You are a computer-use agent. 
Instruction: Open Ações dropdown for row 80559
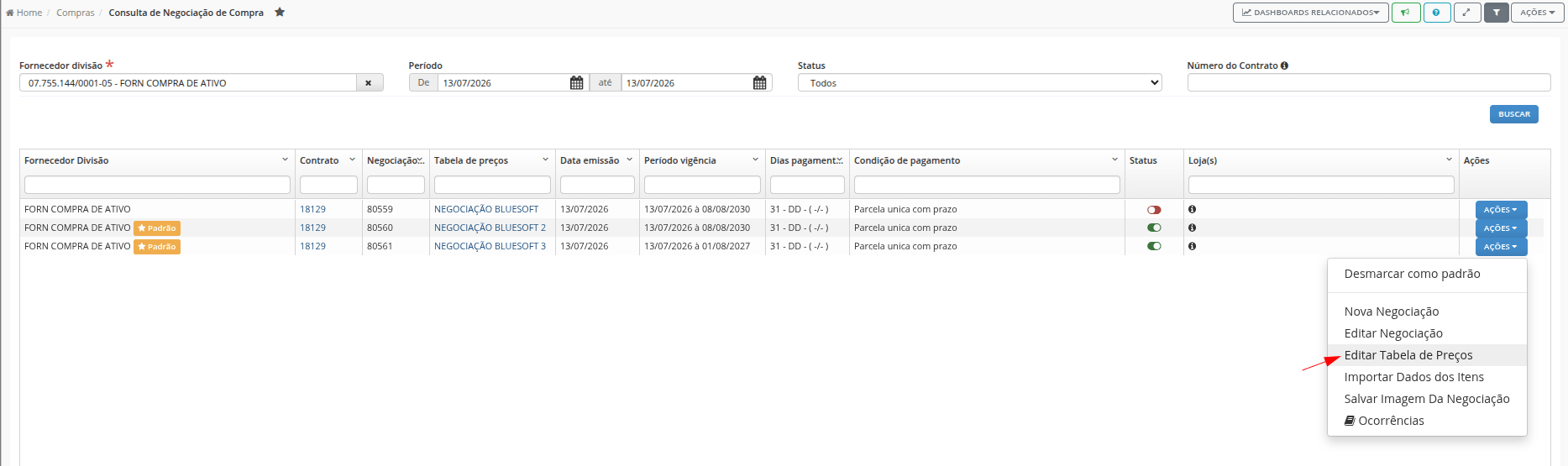click(x=1501, y=210)
